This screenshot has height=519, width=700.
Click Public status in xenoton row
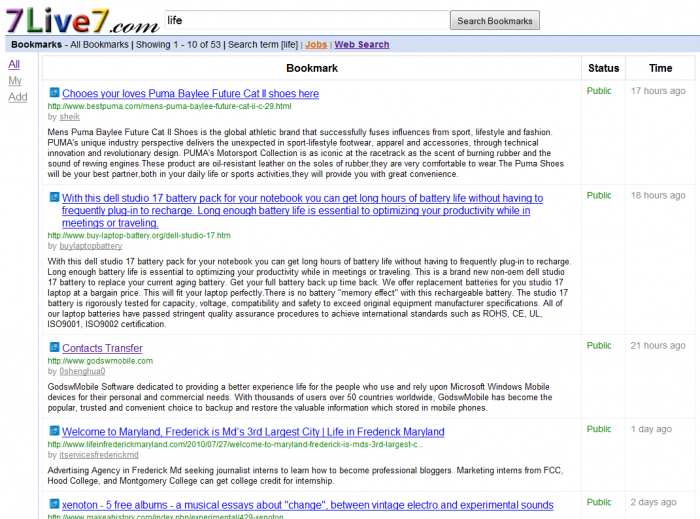(x=599, y=502)
